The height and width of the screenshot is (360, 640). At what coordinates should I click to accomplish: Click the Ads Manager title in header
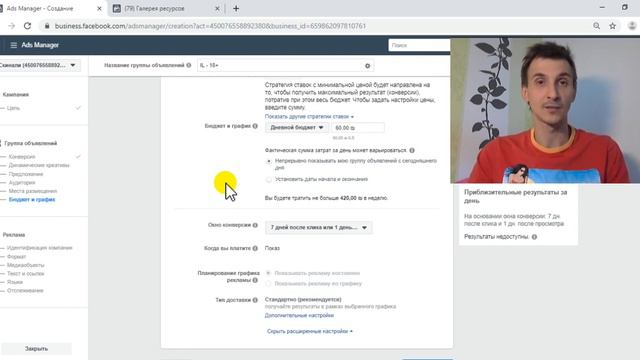coord(40,45)
